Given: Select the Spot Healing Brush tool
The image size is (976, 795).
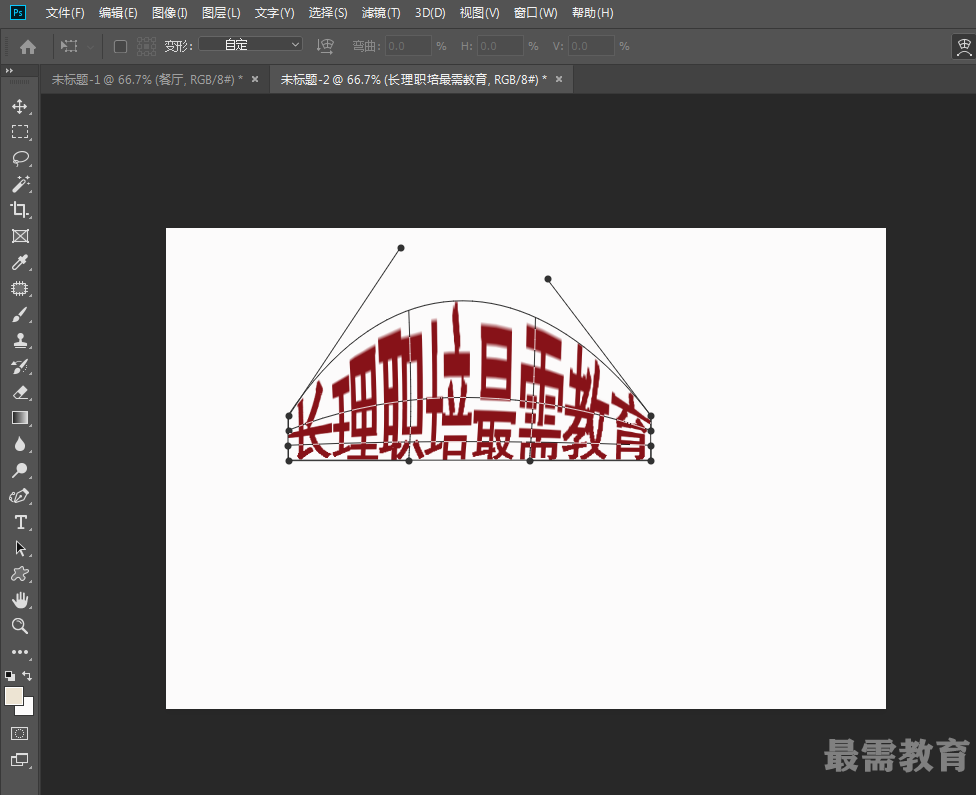Looking at the screenshot, I should point(20,288).
